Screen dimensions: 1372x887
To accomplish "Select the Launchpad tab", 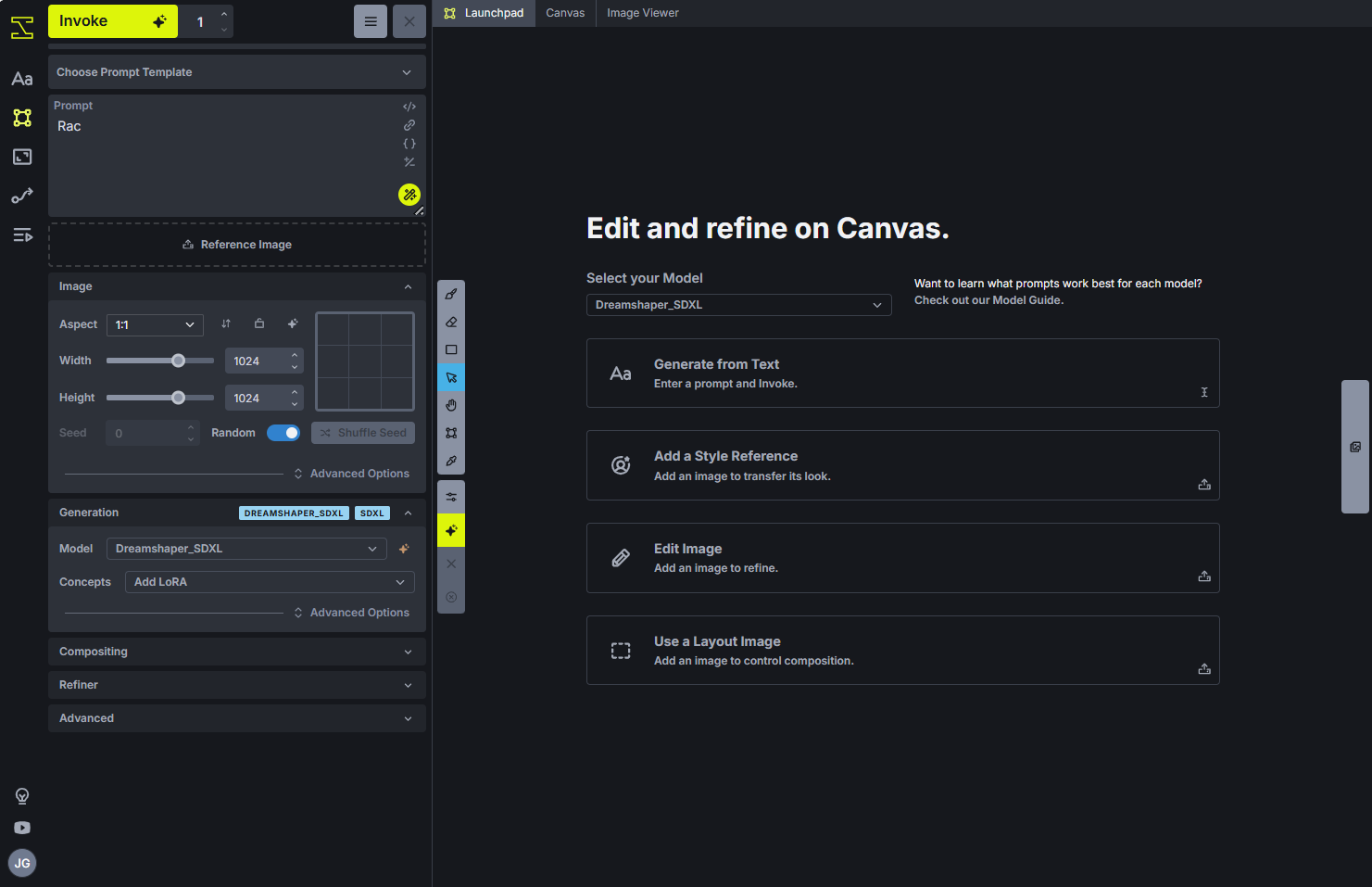I will (x=484, y=13).
